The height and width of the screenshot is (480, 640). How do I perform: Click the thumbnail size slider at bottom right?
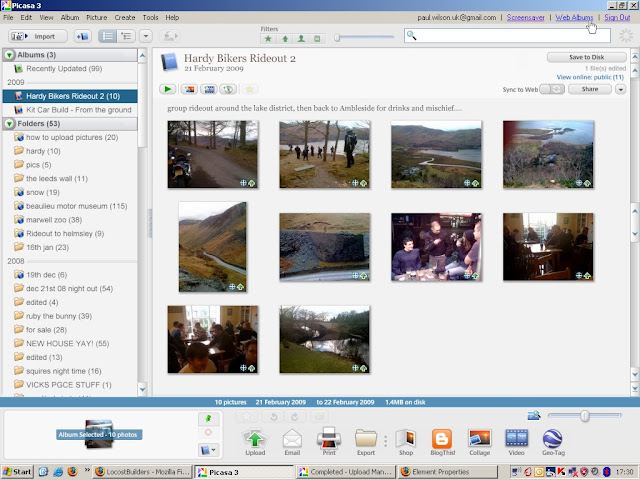585,415
